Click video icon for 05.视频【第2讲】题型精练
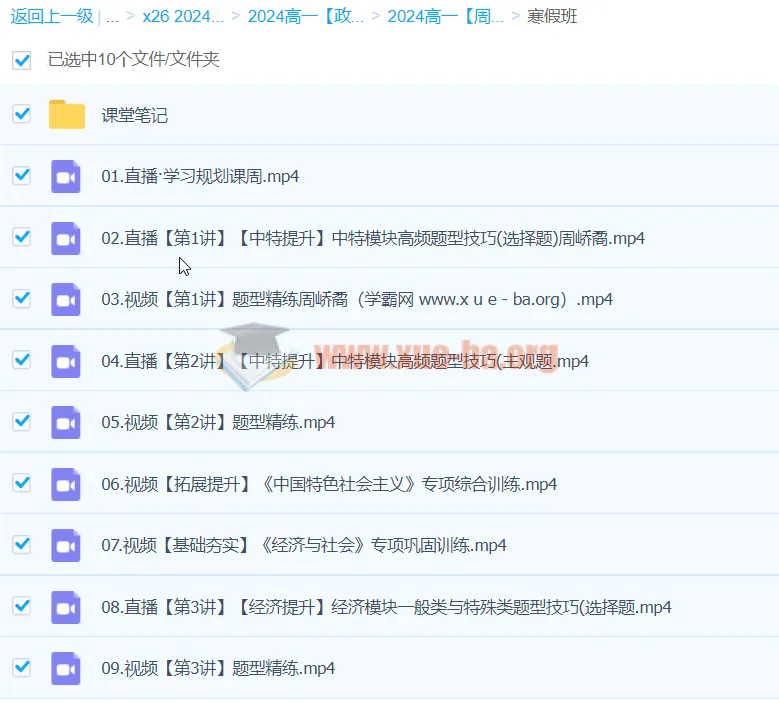Screen dimensions: 779x714 tap(66, 422)
